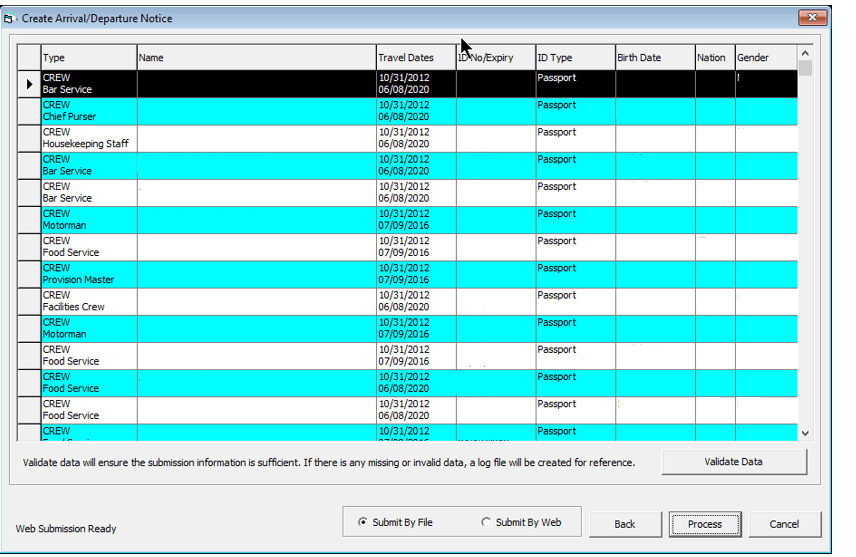Click the Travel Dates column header
This screenshot has height=557, width=856.
pos(417,57)
